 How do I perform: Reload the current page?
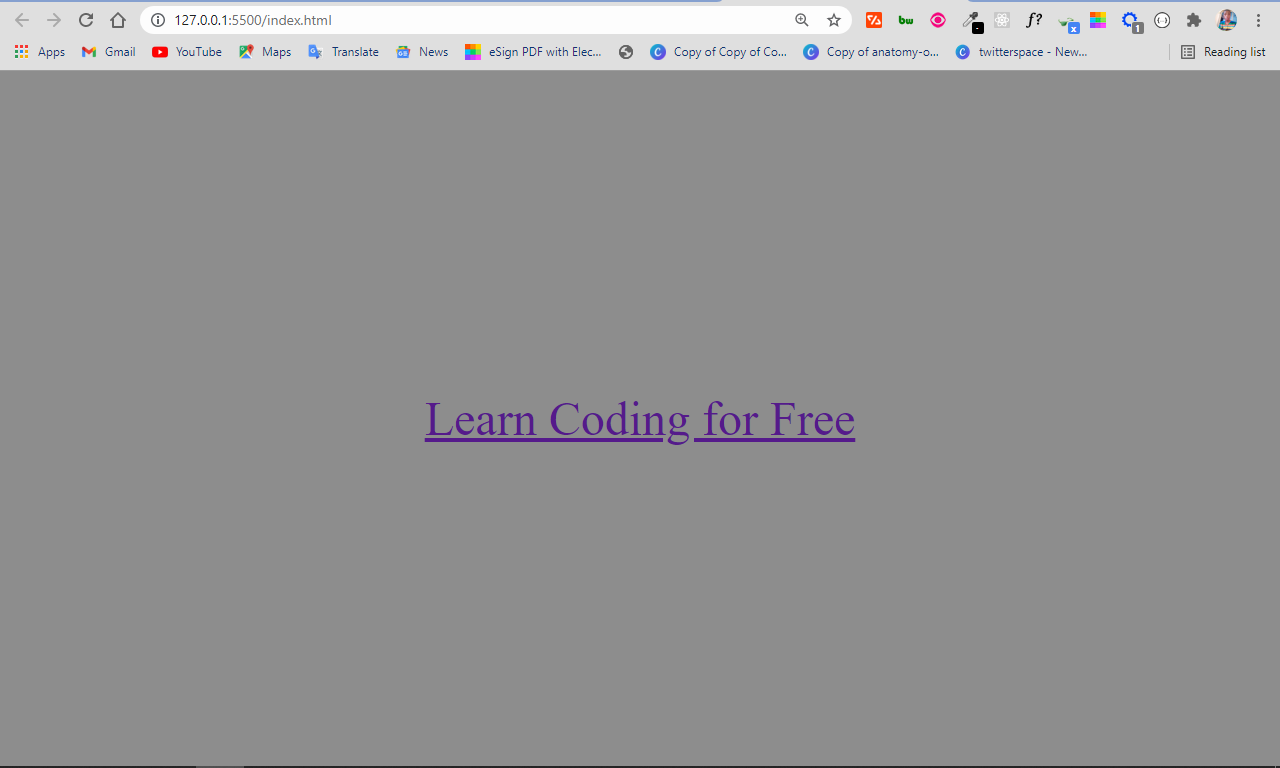tap(86, 20)
